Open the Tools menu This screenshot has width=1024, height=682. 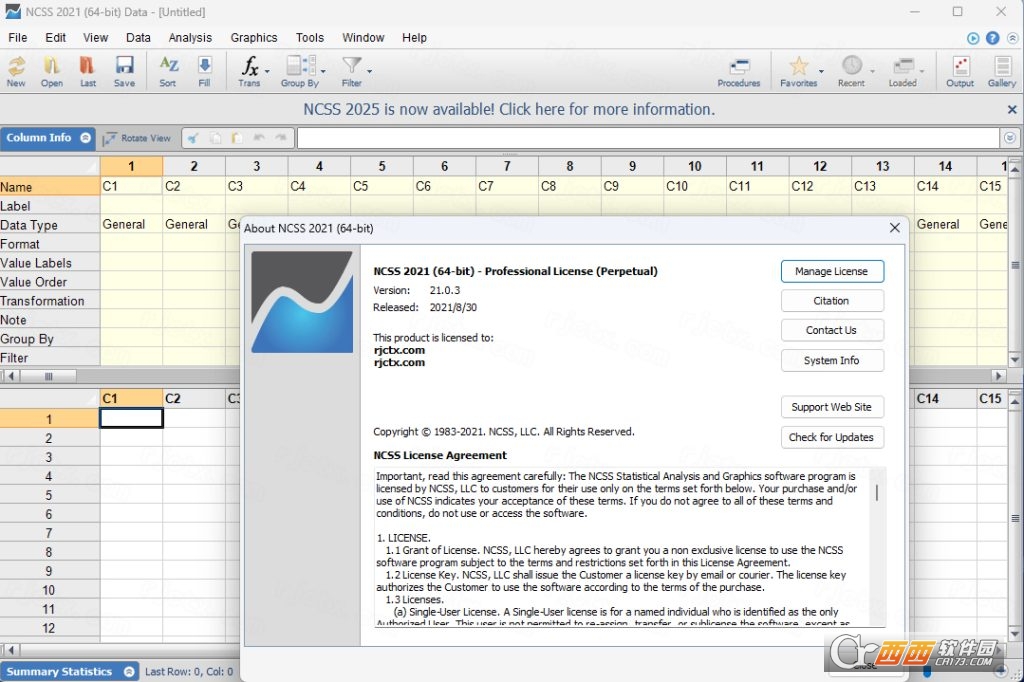pyautogui.click(x=310, y=38)
